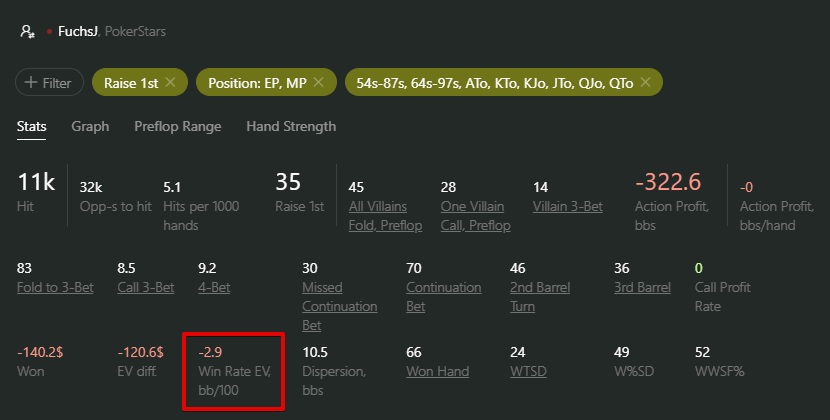Click the 2nd Barrel Turn link
The image size is (830, 420).
540,297
